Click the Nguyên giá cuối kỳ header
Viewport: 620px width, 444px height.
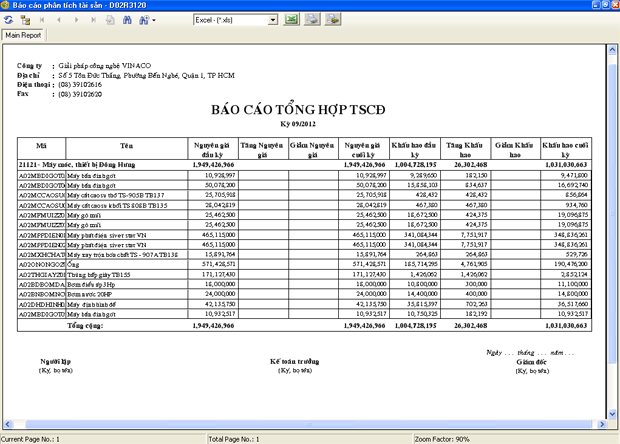tap(363, 150)
